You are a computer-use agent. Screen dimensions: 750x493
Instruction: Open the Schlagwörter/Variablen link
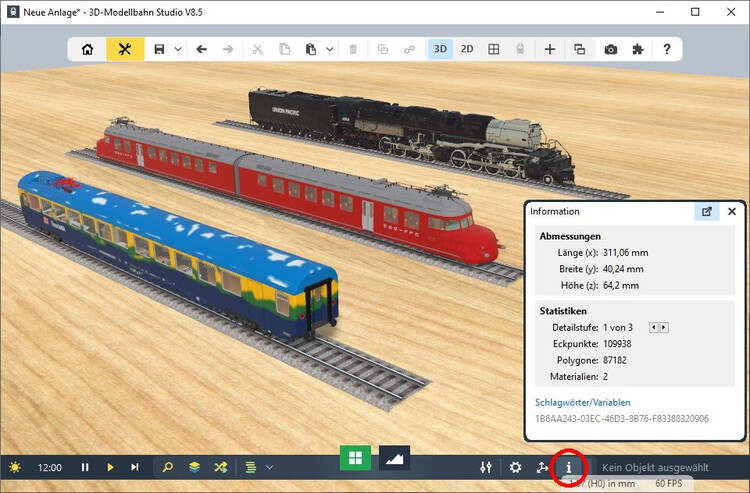point(583,402)
